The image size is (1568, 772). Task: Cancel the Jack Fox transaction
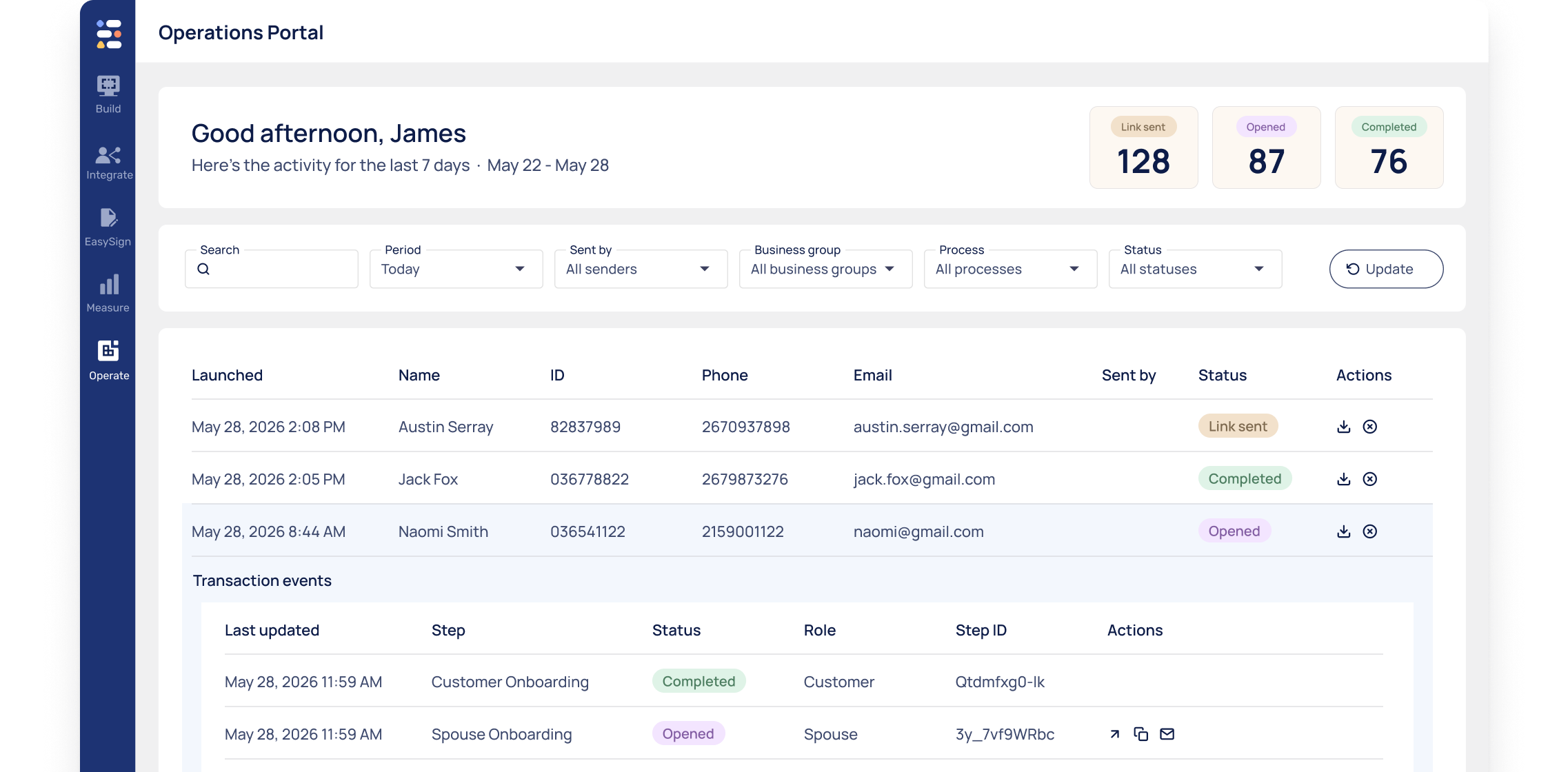1370,479
